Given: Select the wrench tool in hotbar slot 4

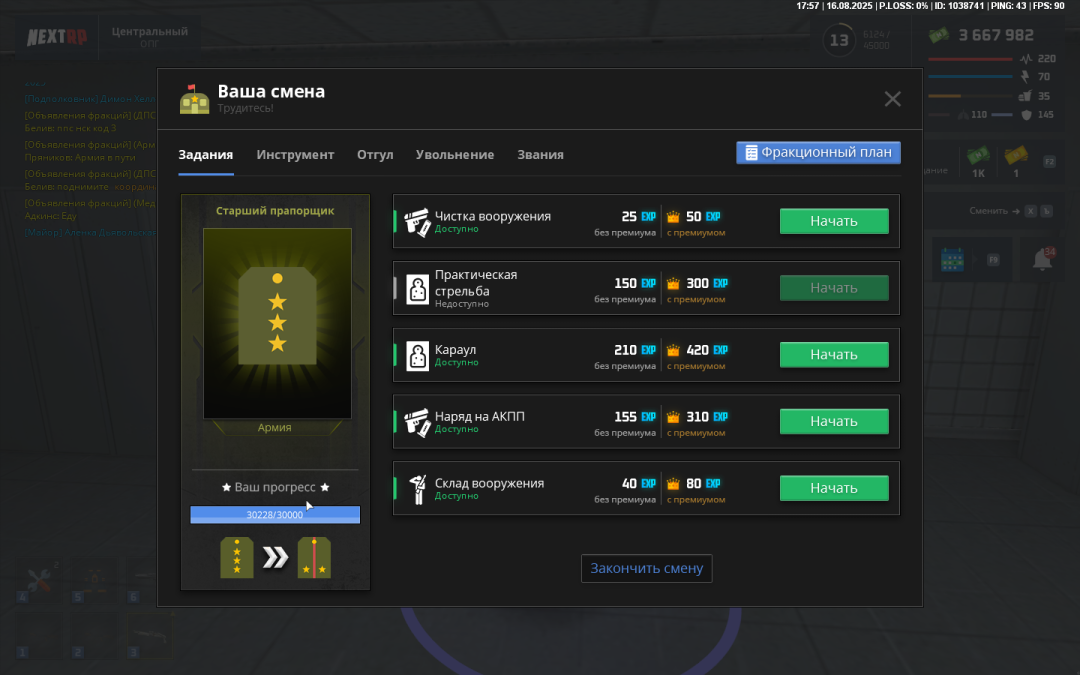Looking at the screenshot, I should point(39,582).
